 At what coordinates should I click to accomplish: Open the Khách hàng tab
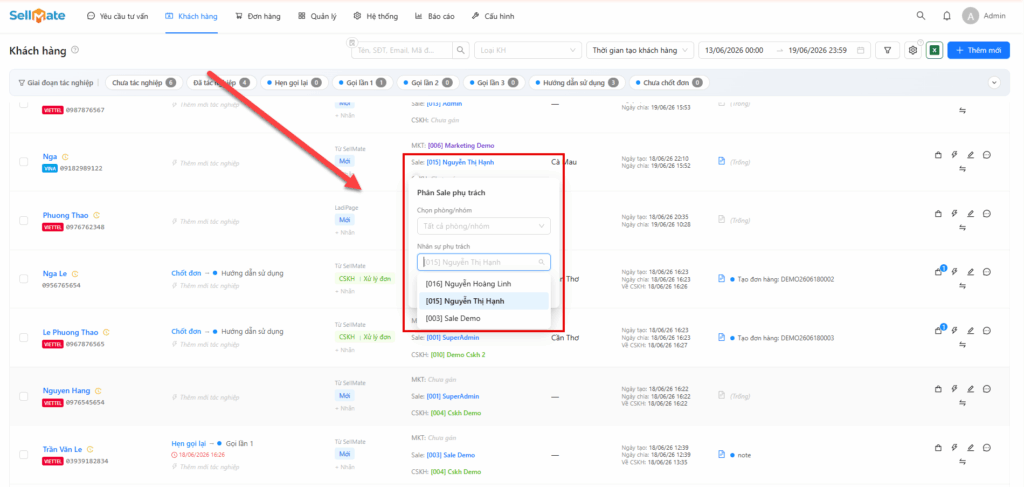(191, 16)
